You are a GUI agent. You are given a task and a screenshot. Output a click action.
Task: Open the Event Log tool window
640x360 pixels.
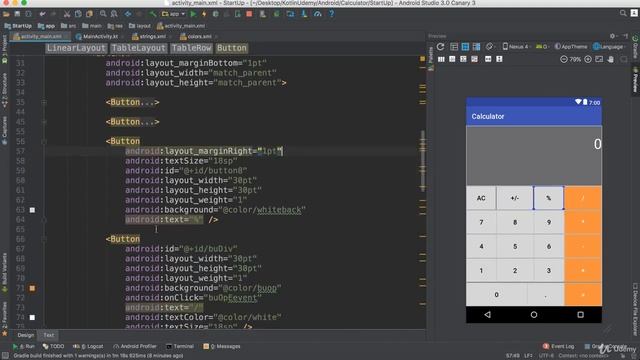(558, 347)
